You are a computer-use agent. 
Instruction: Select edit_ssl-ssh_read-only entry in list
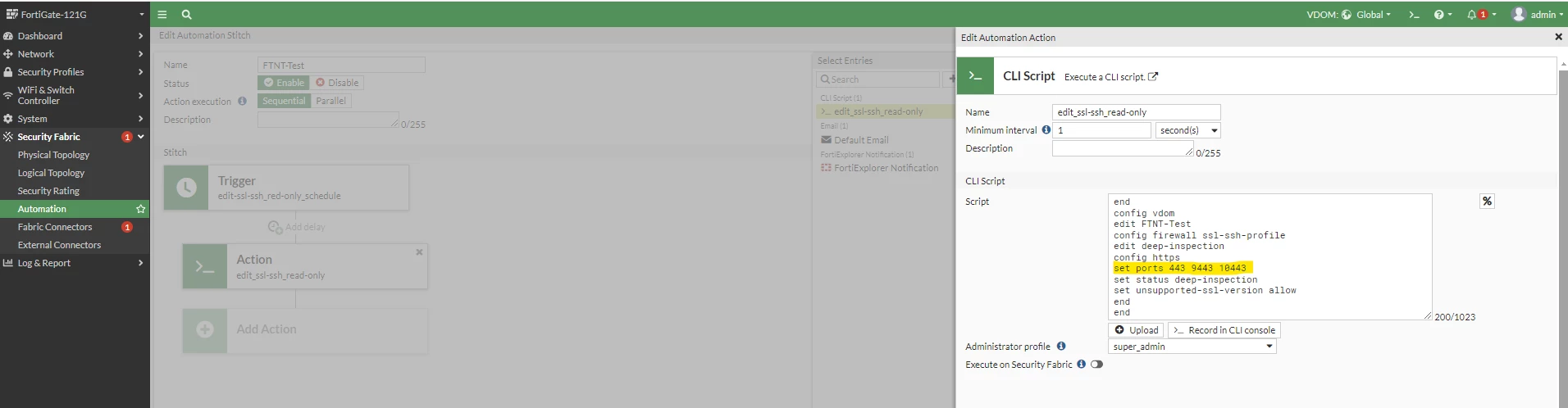tap(887, 111)
